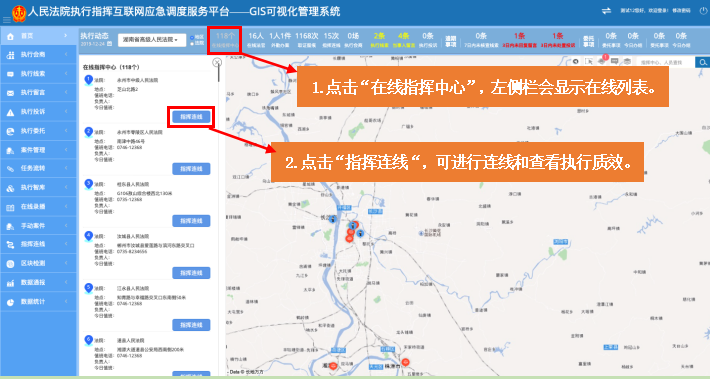710x379 pixels.
Task: Click the 任务流转 link icon
Action: [x=10, y=168]
